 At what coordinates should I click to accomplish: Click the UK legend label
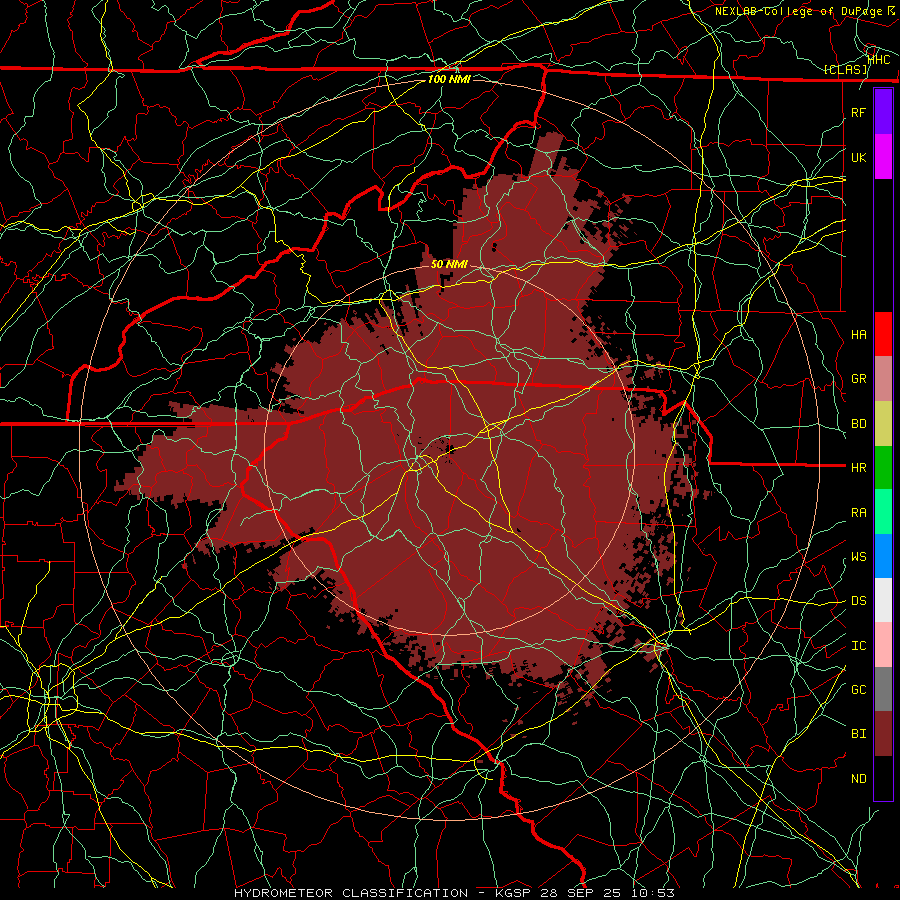click(859, 157)
